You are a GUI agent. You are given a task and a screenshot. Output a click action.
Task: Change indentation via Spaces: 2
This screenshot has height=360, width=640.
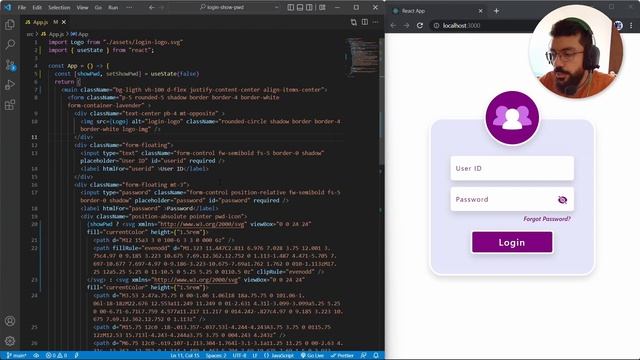coord(216,356)
